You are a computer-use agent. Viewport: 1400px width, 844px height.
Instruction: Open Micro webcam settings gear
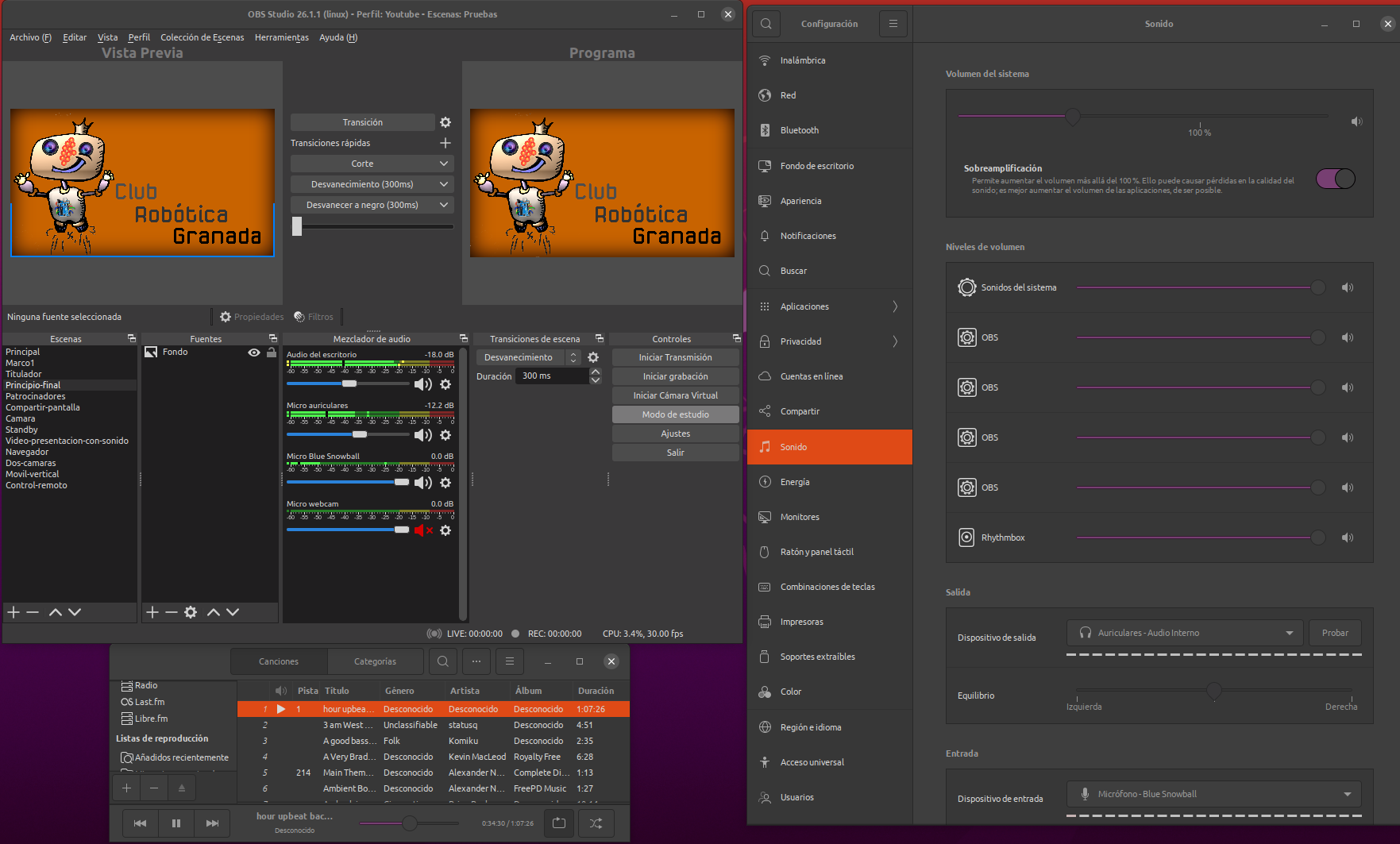(x=445, y=530)
